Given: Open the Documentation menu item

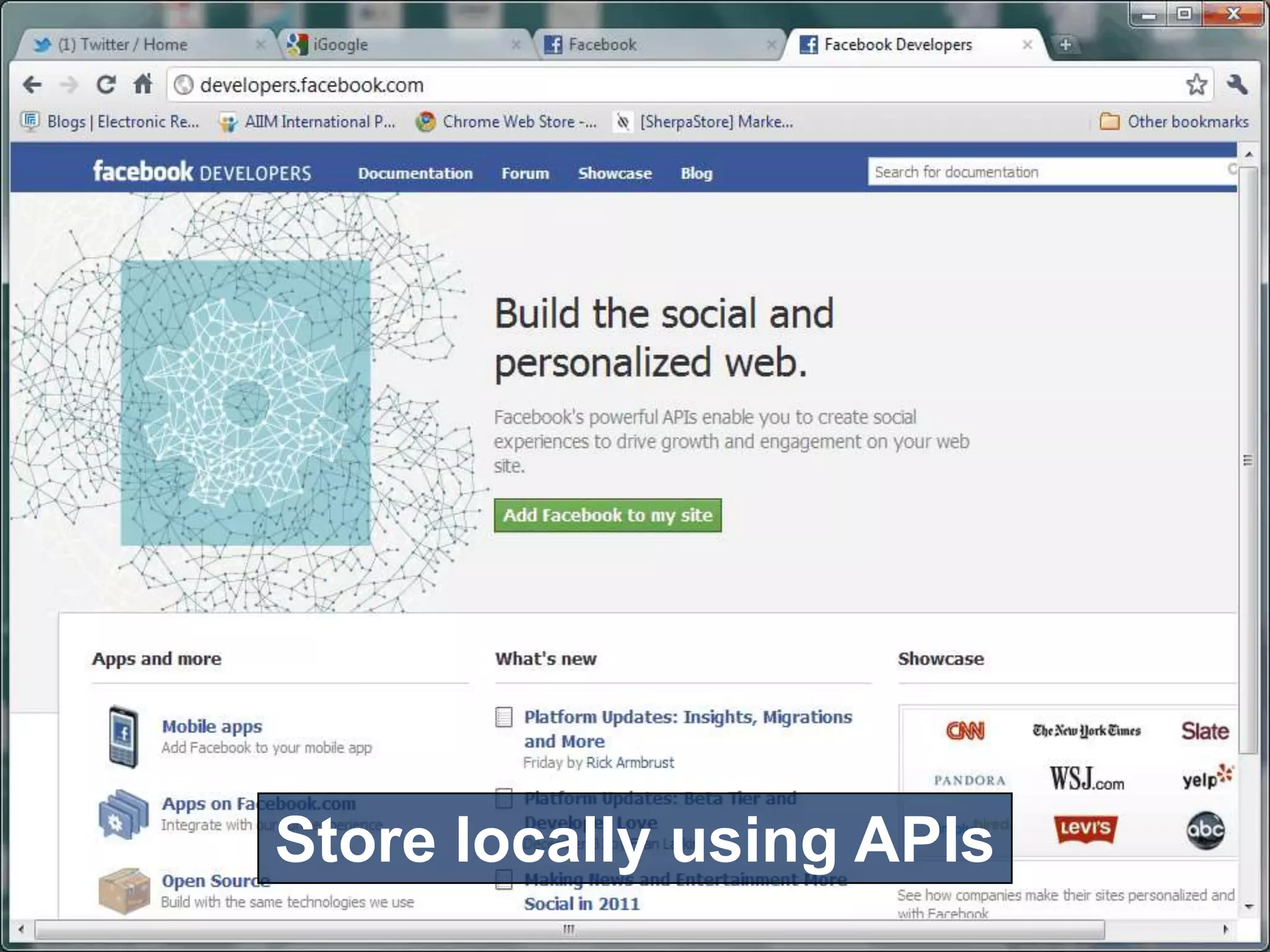Looking at the screenshot, I should (x=415, y=173).
